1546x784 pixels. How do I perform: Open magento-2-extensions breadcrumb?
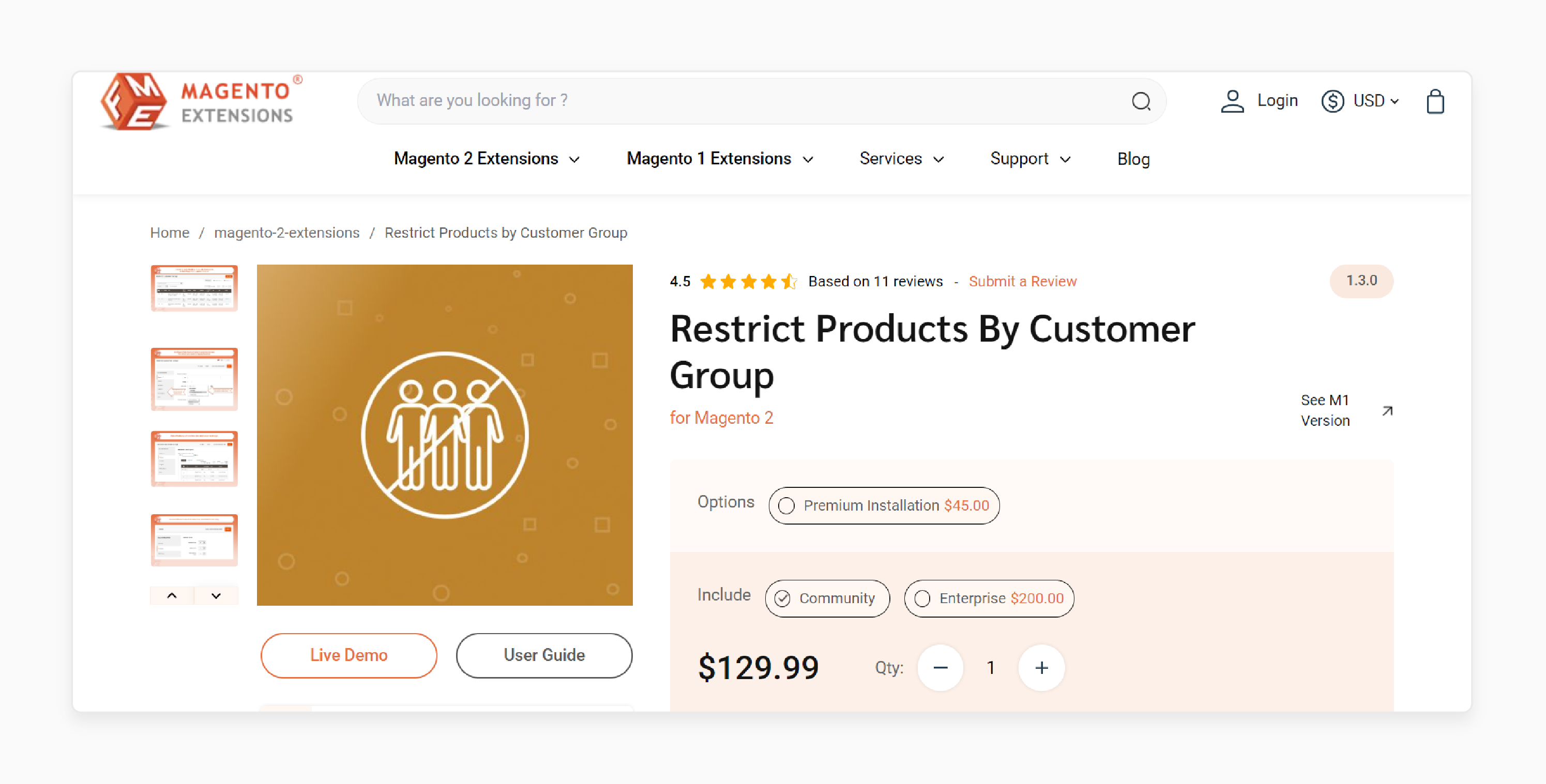[x=287, y=233]
